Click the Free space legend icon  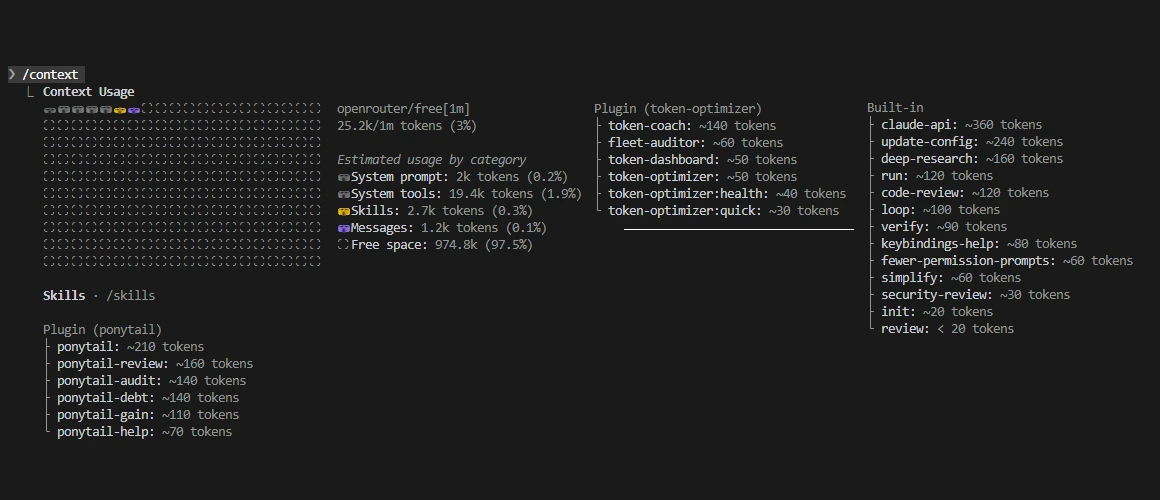point(343,245)
